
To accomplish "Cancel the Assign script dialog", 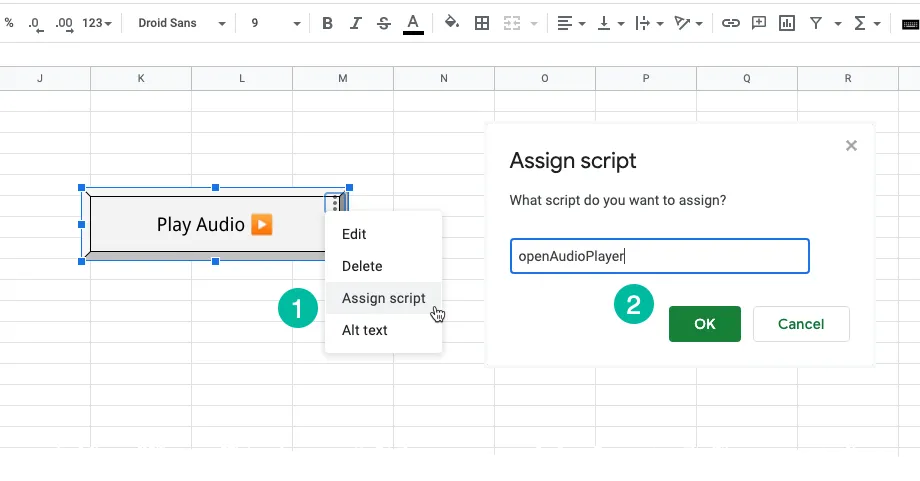I will click(801, 324).
